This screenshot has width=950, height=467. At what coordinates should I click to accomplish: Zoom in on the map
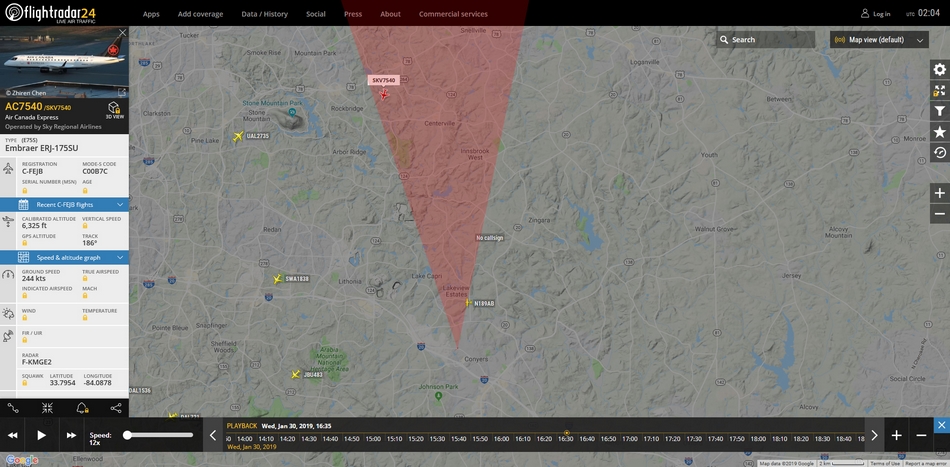(940, 193)
